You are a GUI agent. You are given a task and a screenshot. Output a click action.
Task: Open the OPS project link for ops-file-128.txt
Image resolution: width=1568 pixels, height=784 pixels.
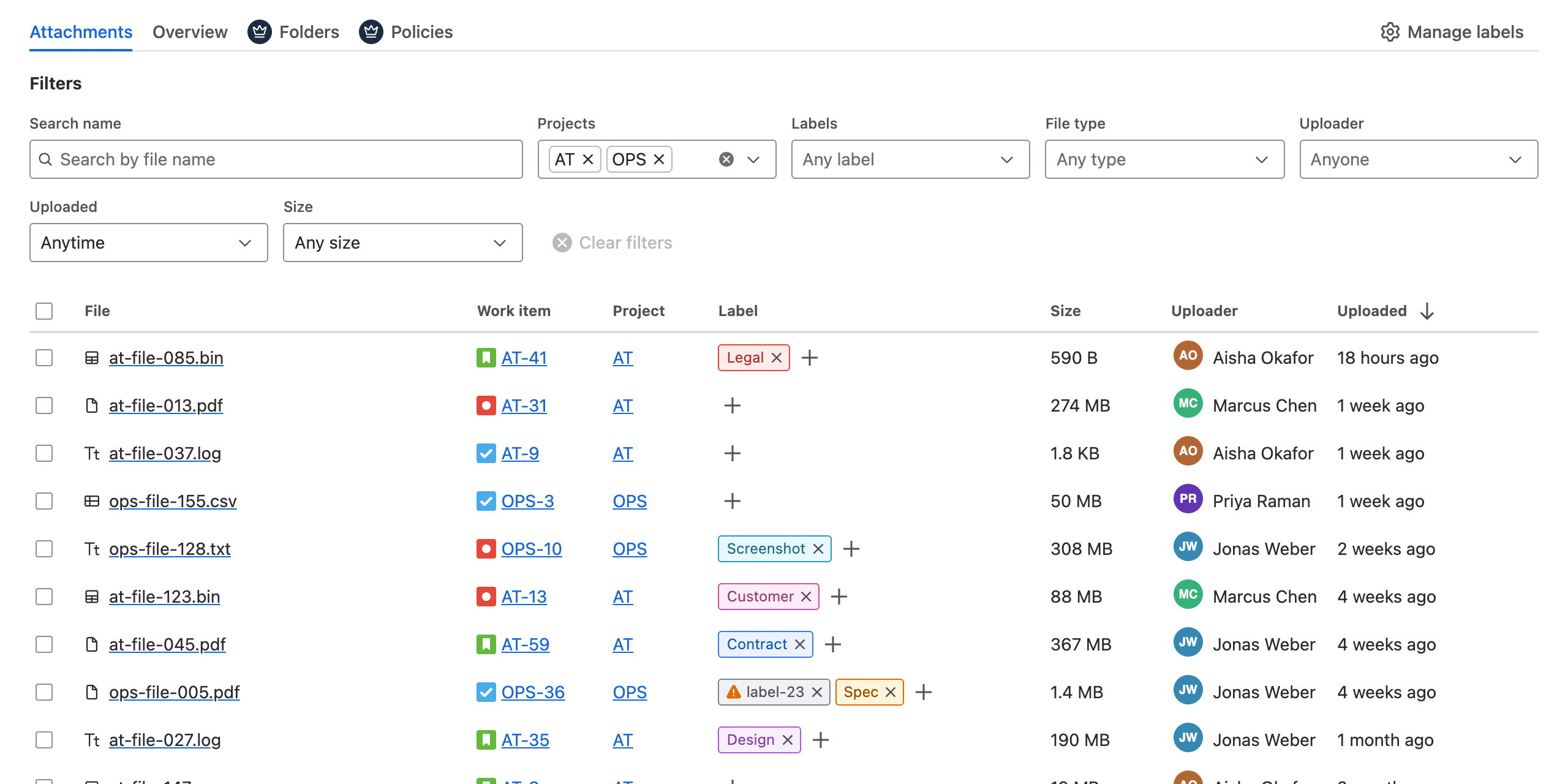(630, 549)
